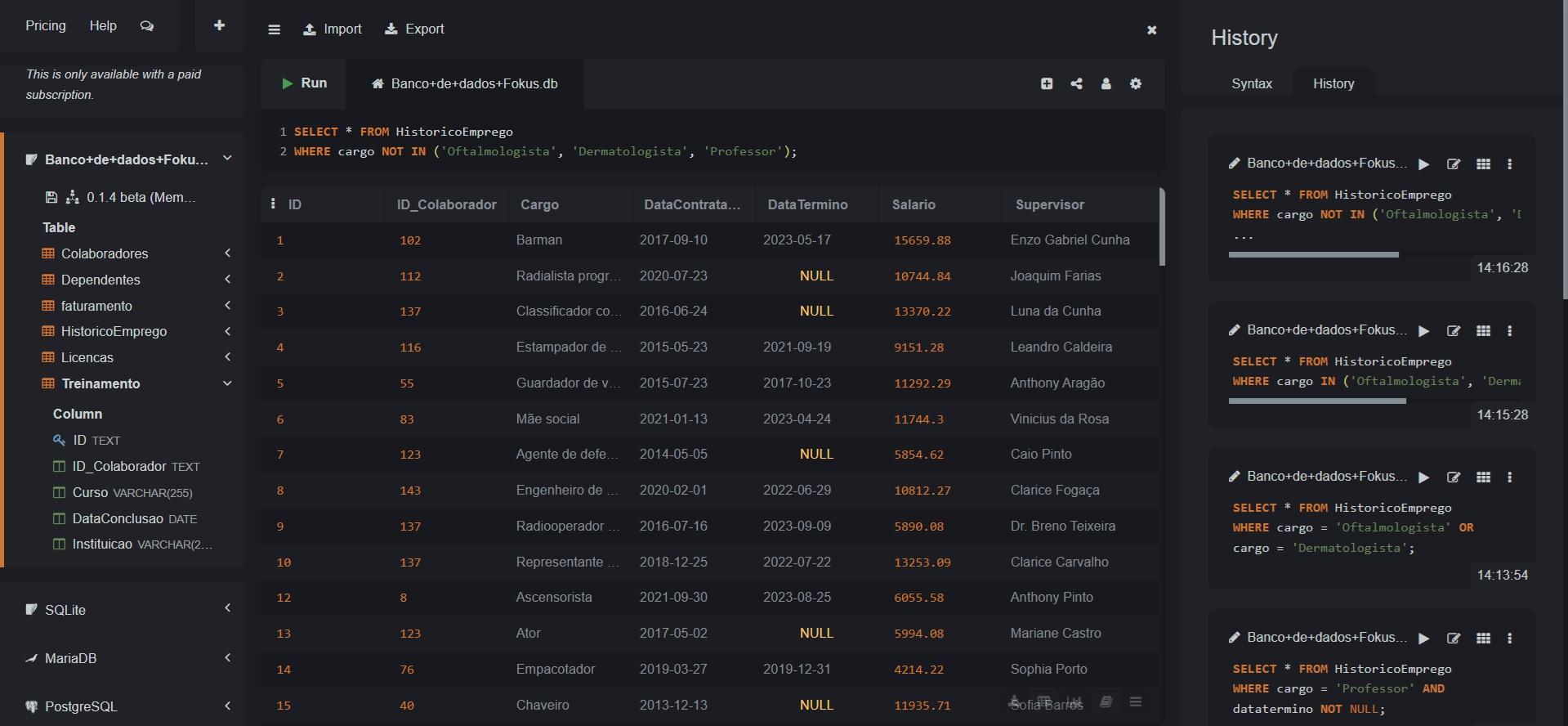
Task: Run the 'Professor' AND history query
Action: coord(1424,639)
